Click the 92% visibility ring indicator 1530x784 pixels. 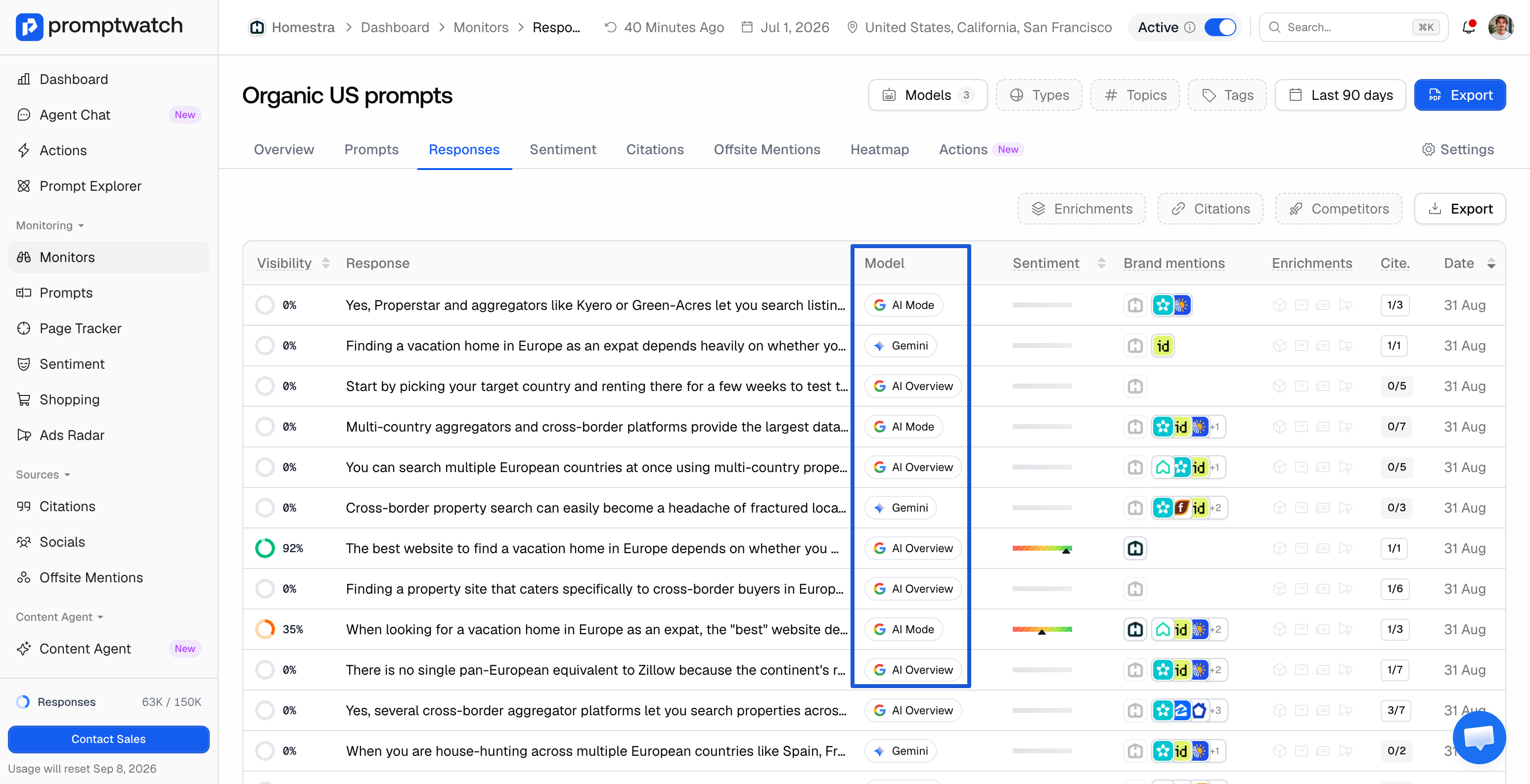(265, 548)
